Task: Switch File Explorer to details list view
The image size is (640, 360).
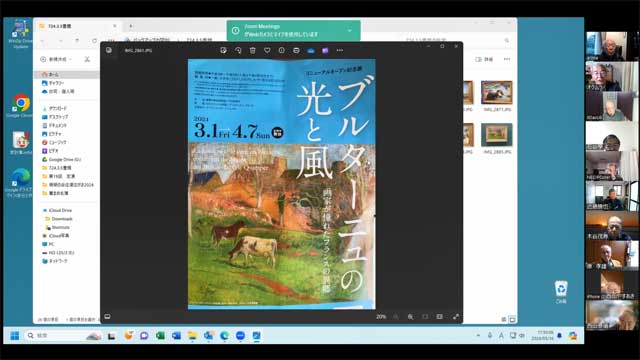Action: (504, 319)
